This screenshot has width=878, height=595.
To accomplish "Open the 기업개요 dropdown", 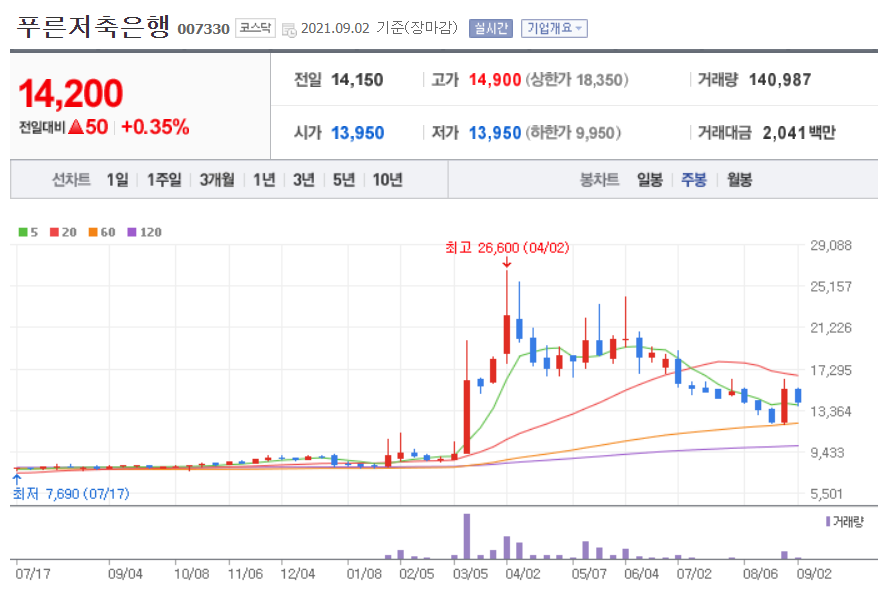I will (553, 28).
